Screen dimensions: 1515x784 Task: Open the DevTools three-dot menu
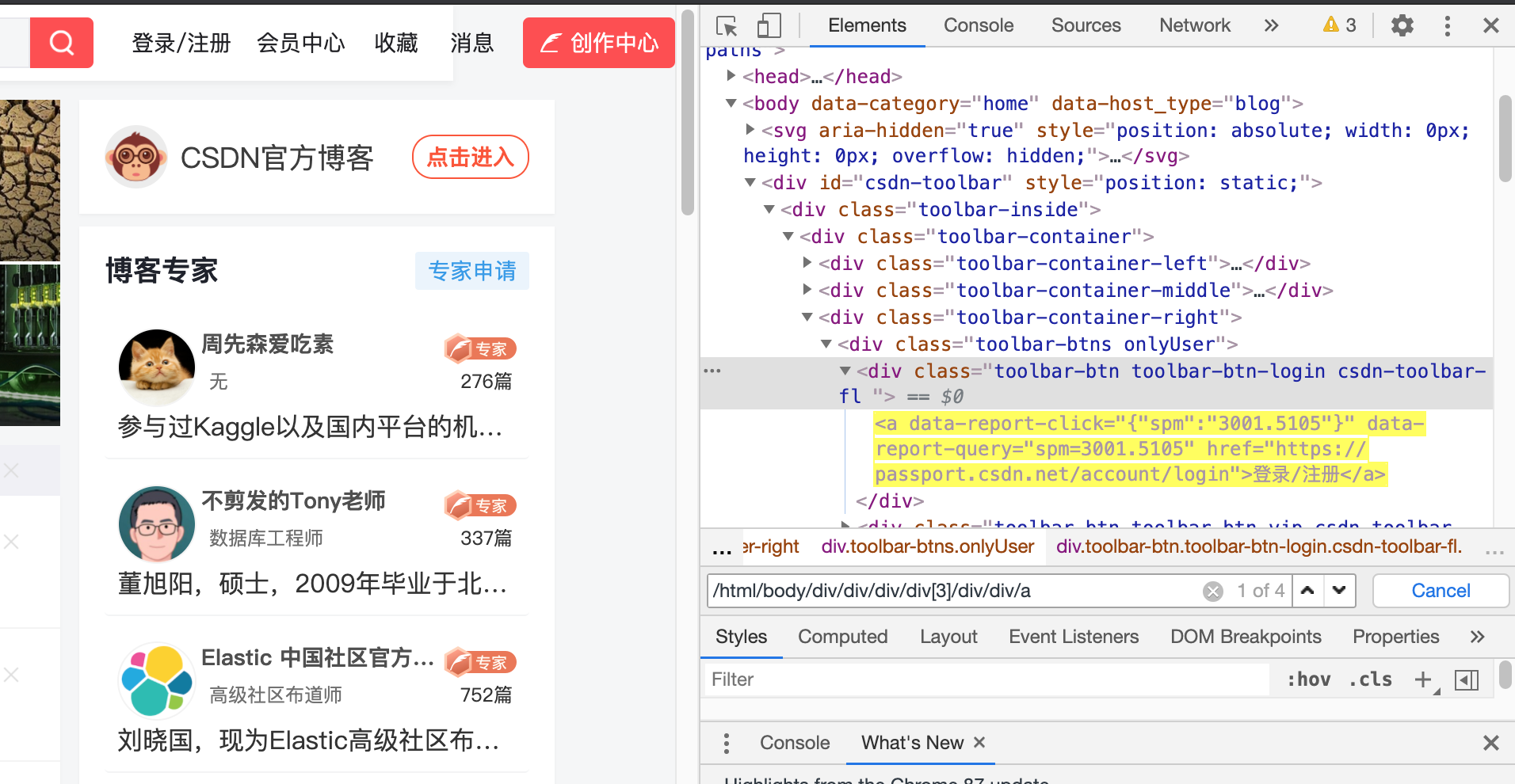(x=1447, y=25)
